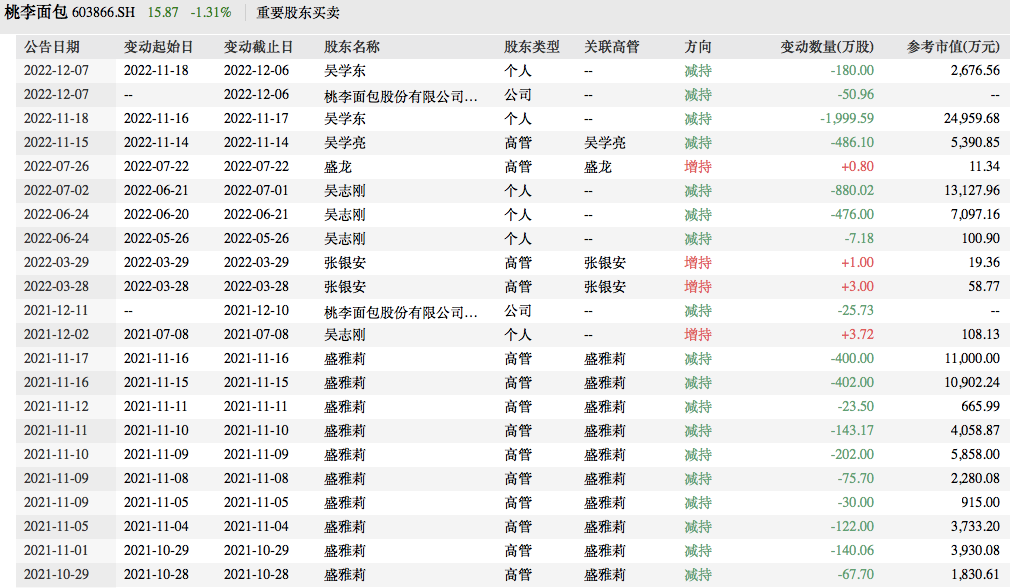This screenshot has height=588, width=1010.
Task: Click the market value 108.13
Action: point(980,334)
